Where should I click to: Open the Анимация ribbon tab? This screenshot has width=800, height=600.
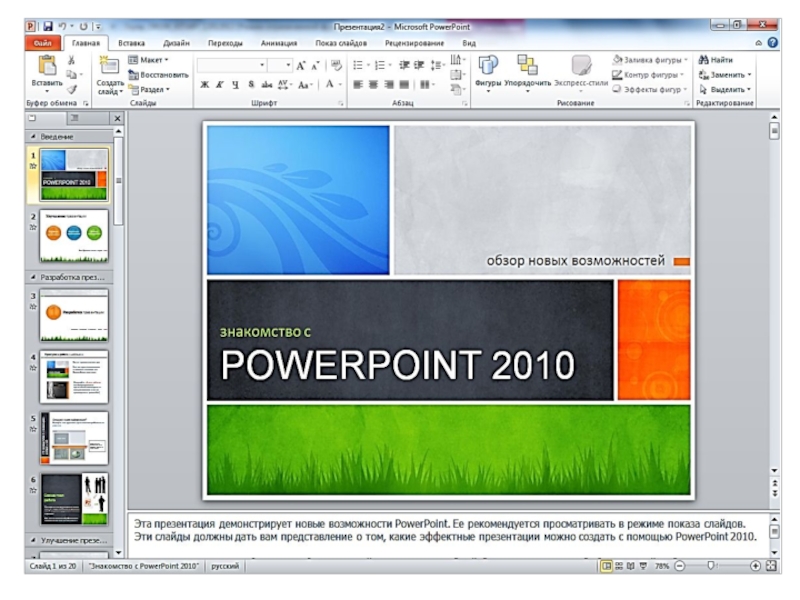(278, 43)
